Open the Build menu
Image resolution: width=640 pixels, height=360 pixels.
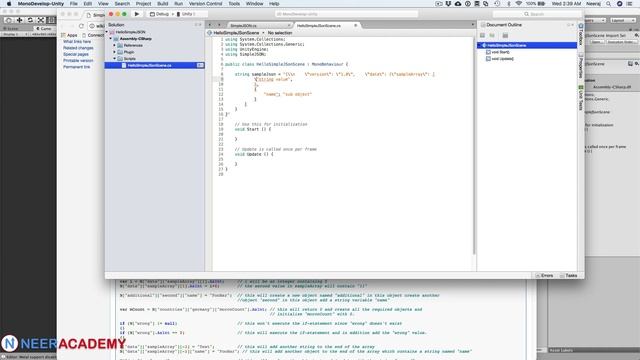click(163, 4)
